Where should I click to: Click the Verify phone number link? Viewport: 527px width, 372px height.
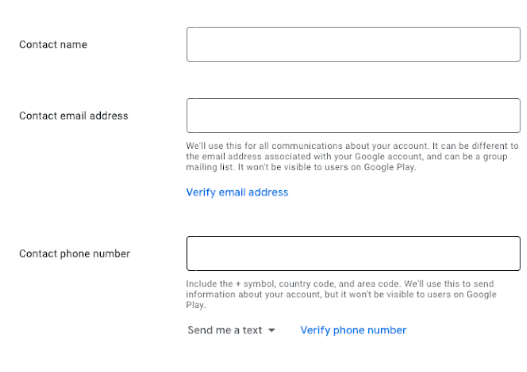pos(353,330)
